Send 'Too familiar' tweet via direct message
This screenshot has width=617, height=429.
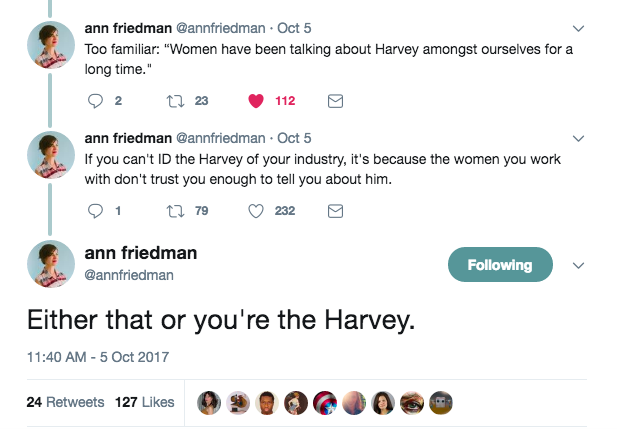[x=336, y=101]
